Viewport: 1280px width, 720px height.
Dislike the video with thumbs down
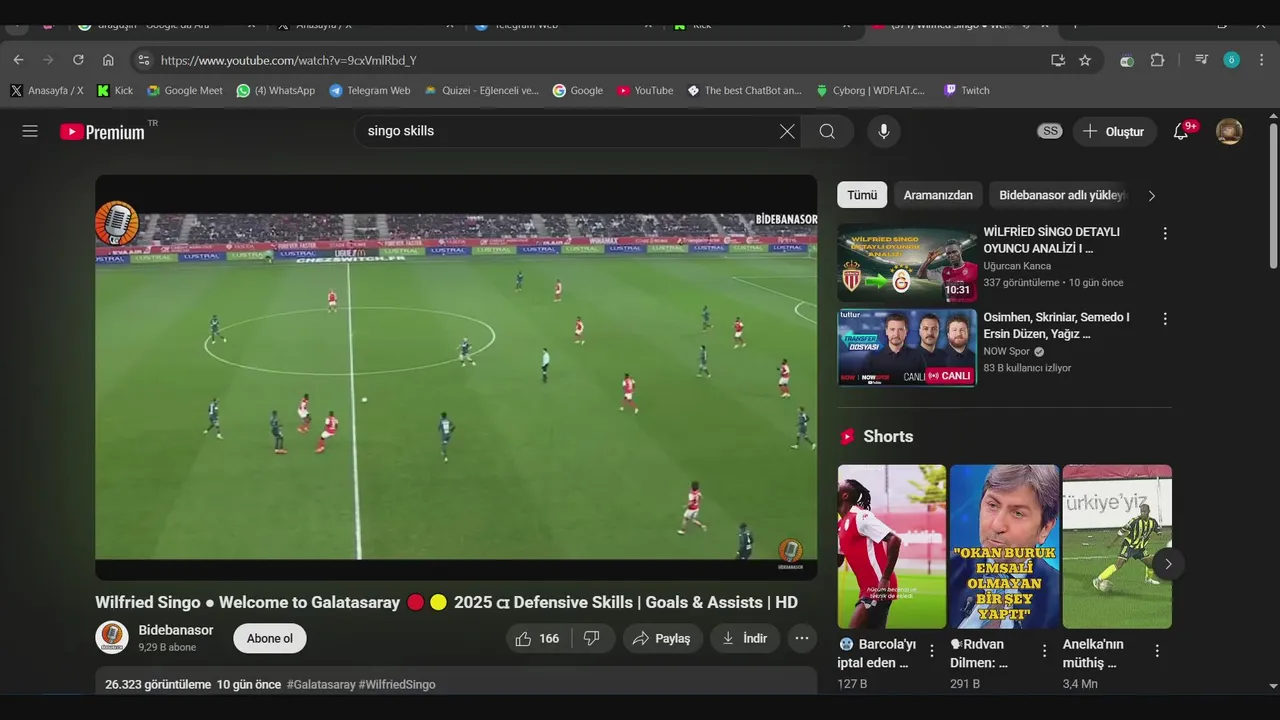[x=592, y=638]
